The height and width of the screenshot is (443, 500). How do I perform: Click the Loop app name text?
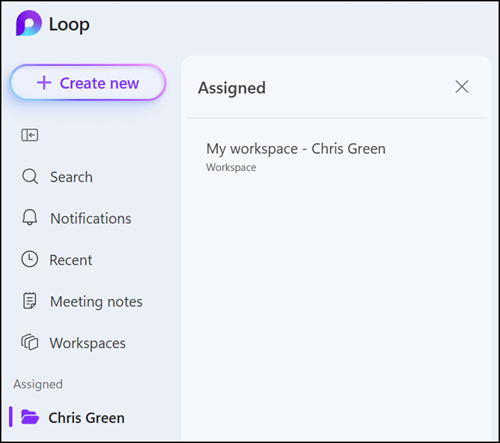click(x=69, y=25)
